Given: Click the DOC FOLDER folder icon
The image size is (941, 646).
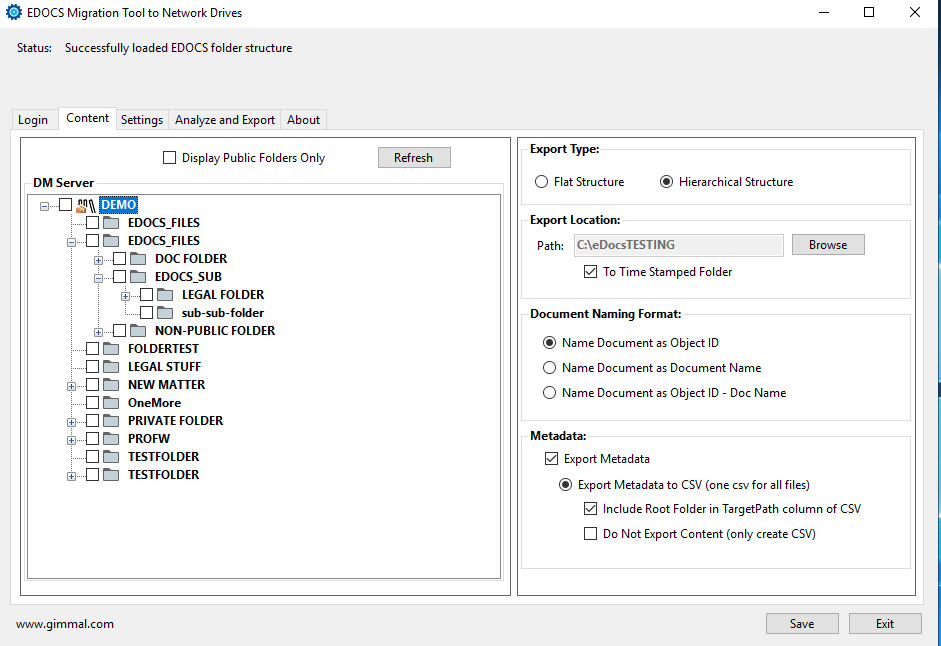Looking at the screenshot, I should click(x=138, y=259).
